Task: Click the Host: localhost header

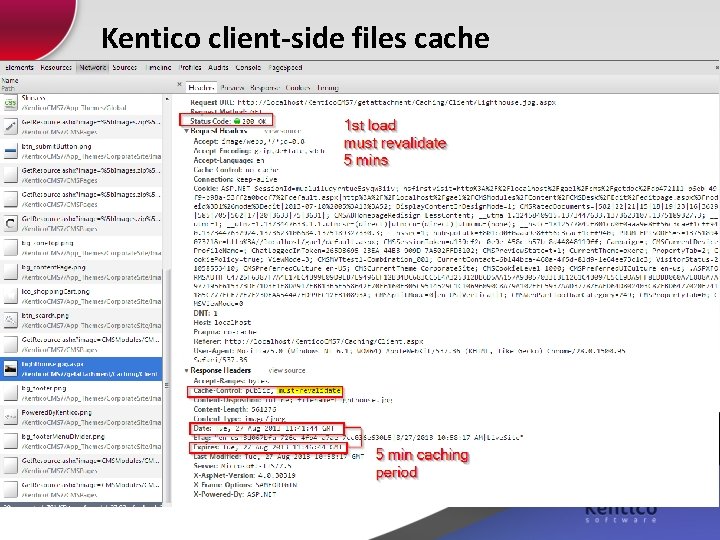Action: click(222, 322)
